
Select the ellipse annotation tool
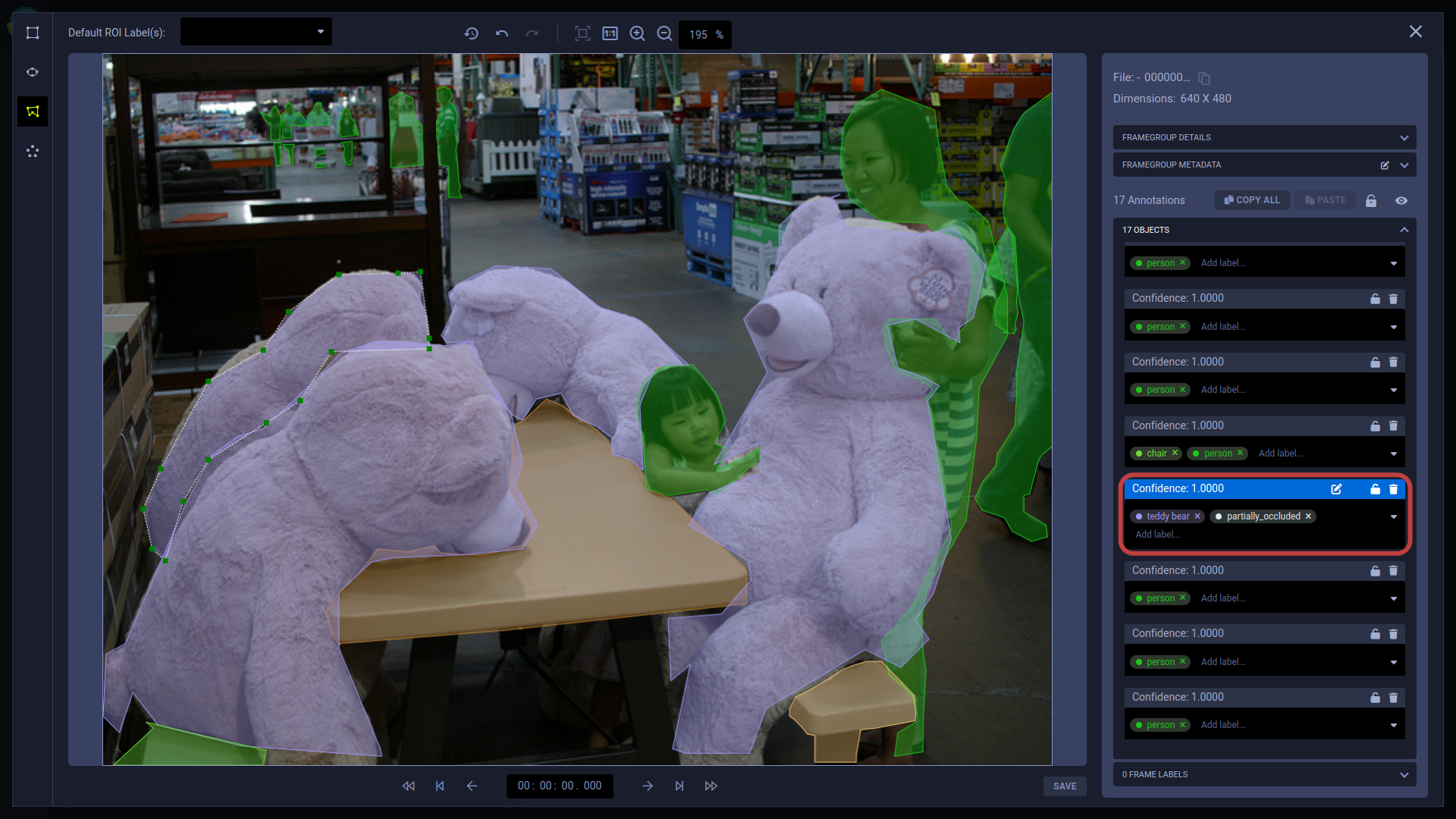pos(33,72)
